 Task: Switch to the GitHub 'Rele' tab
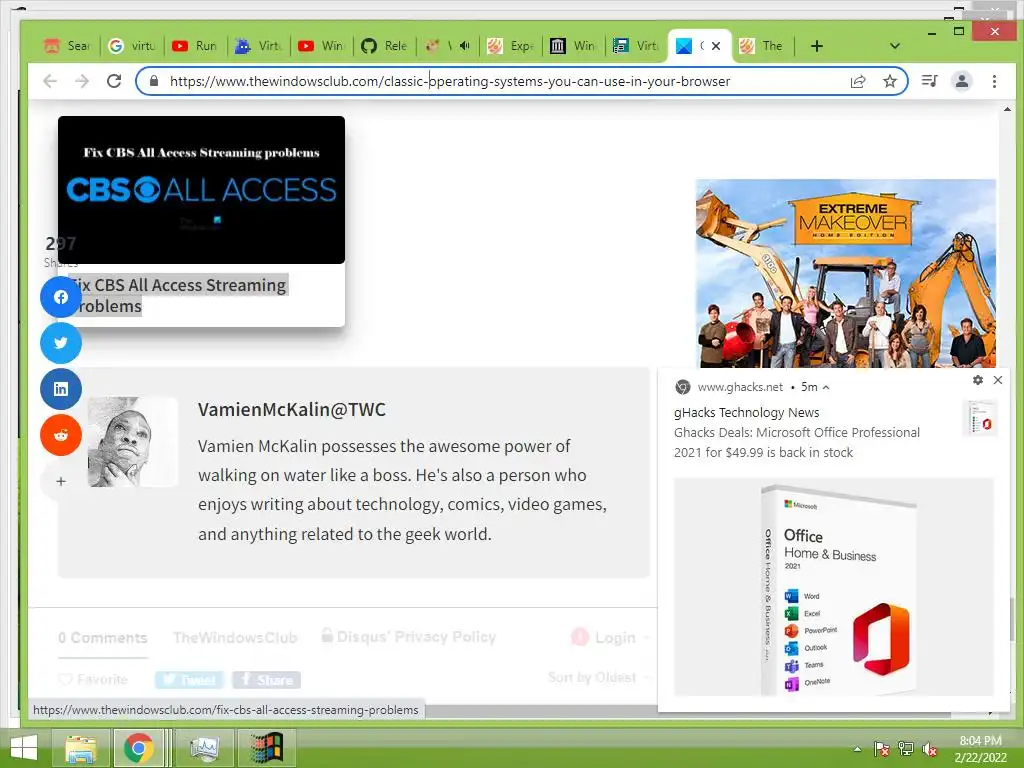point(384,46)
